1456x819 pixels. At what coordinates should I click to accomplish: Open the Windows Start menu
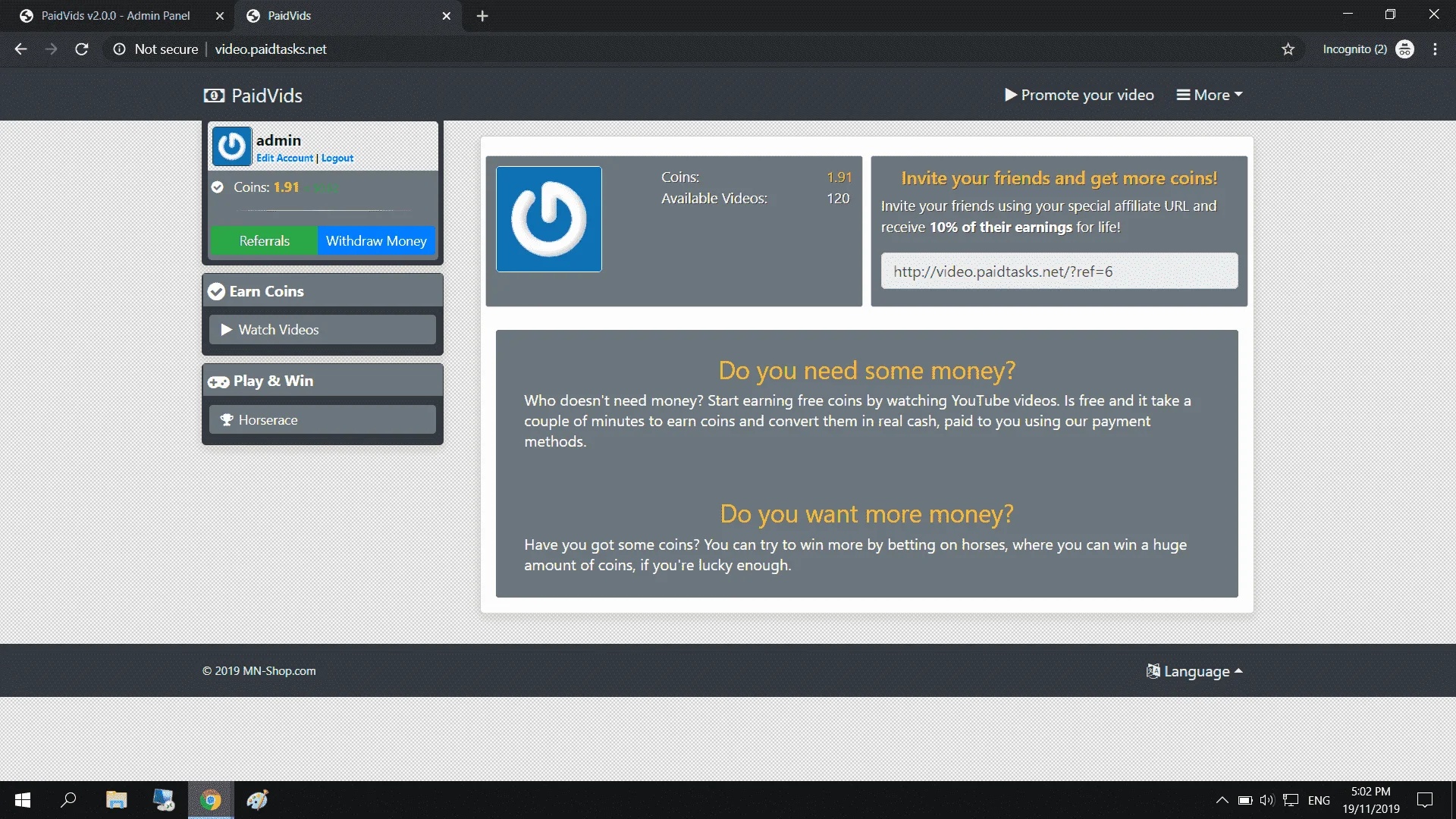(x=23, y=800)
